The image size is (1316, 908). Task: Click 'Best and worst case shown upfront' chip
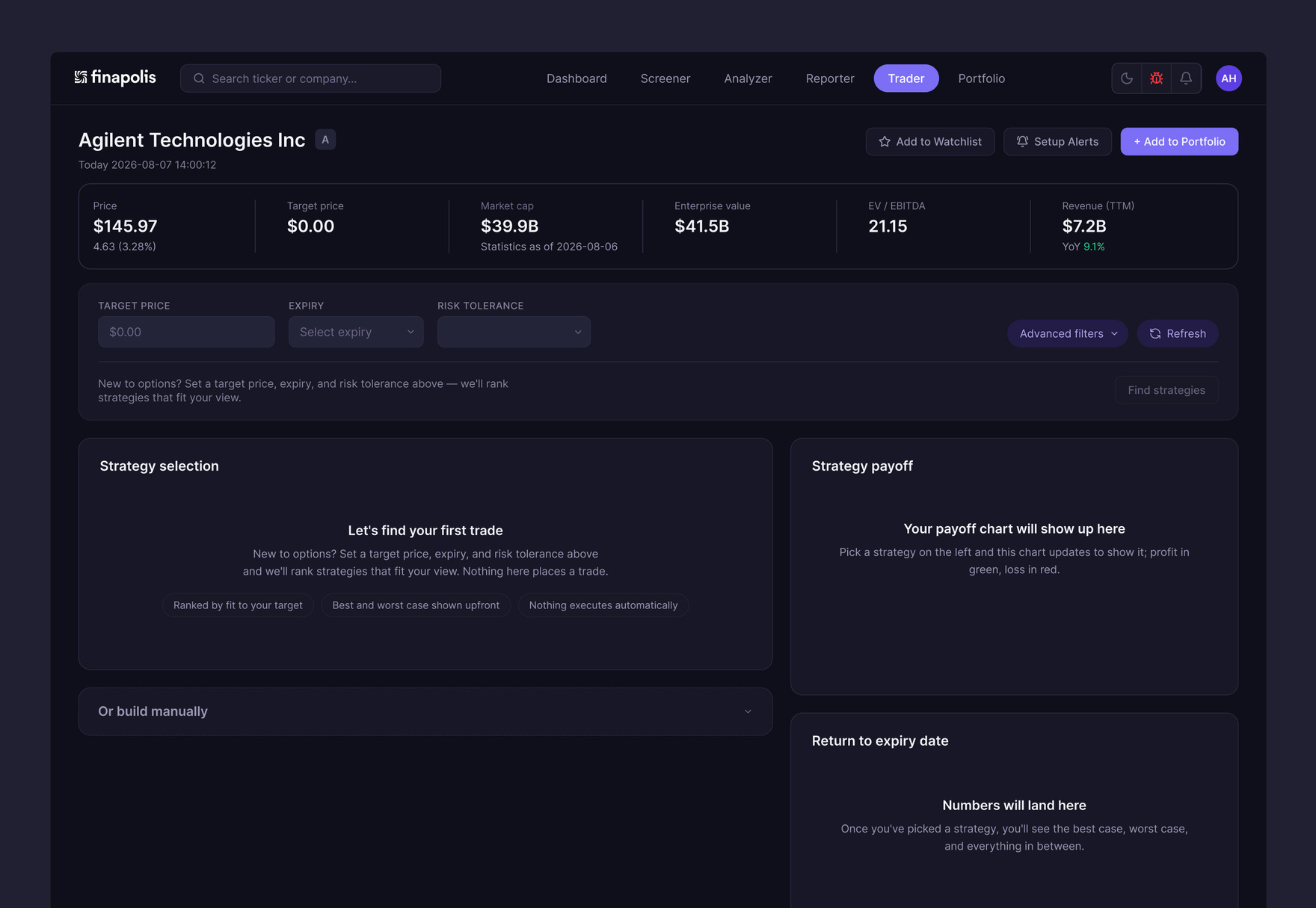pos(416,605)
